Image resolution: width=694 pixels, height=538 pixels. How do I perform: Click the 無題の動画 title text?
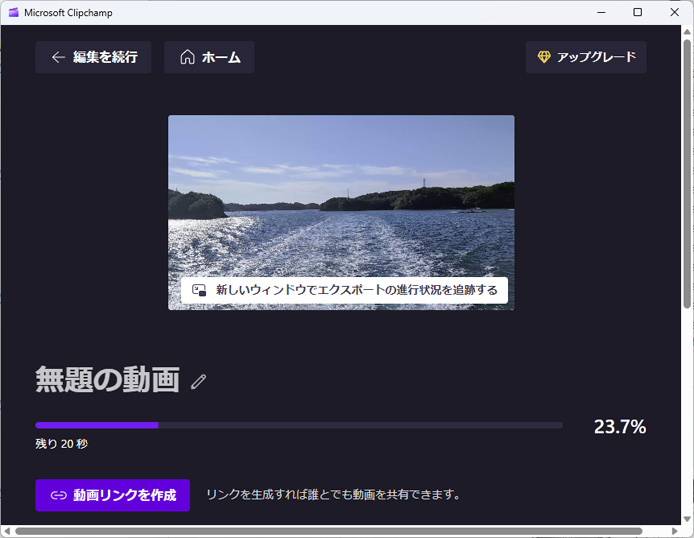(x=108, y=380)
